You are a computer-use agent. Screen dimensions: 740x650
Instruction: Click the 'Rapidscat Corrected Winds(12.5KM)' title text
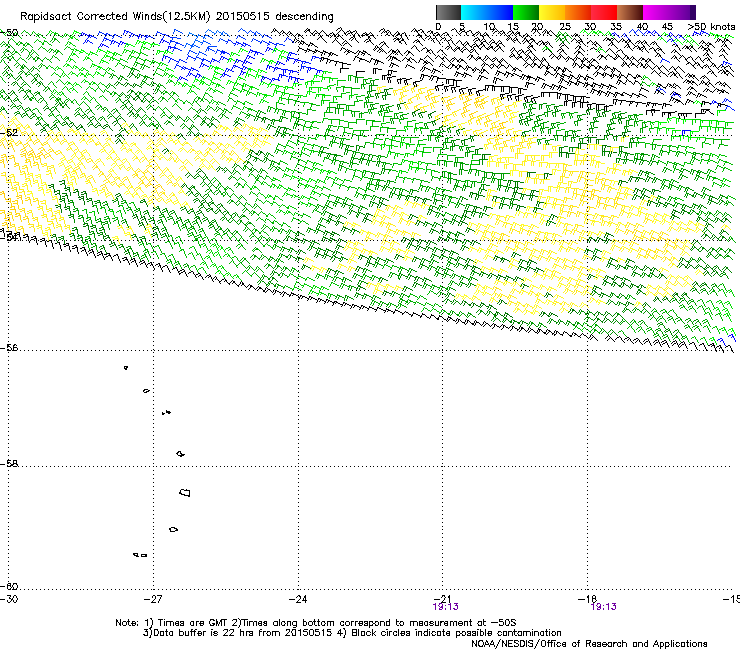[115, 17]
